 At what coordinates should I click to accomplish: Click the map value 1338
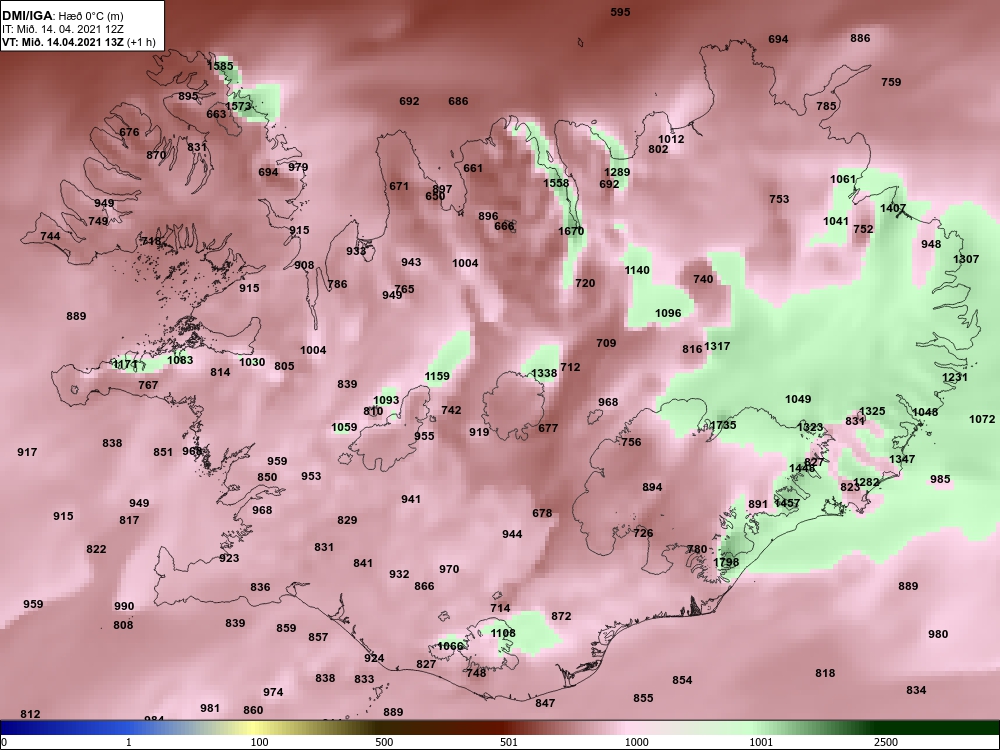tap(544, 373)
